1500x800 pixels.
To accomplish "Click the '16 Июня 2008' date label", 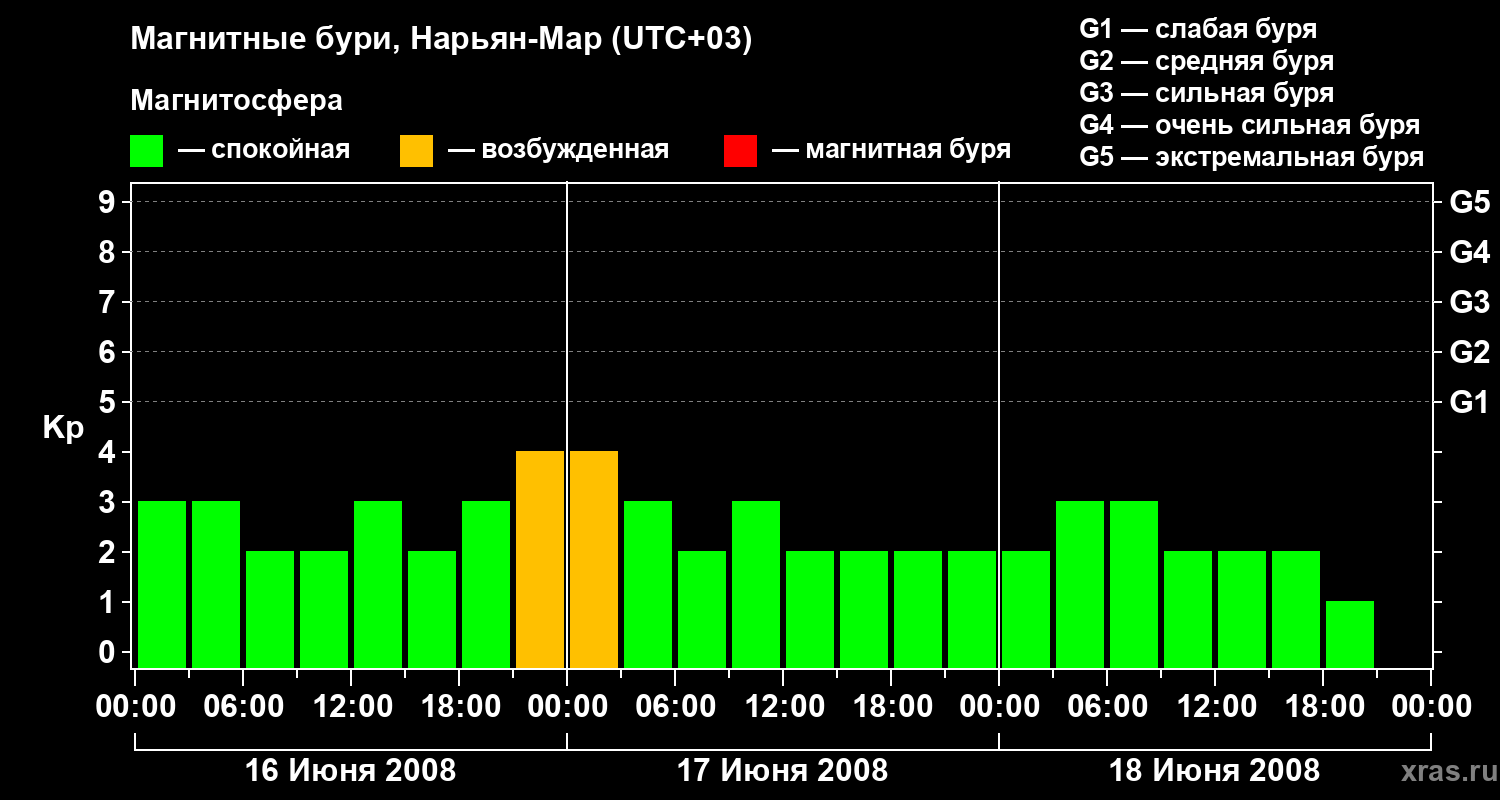I will [x=351, y=771].
